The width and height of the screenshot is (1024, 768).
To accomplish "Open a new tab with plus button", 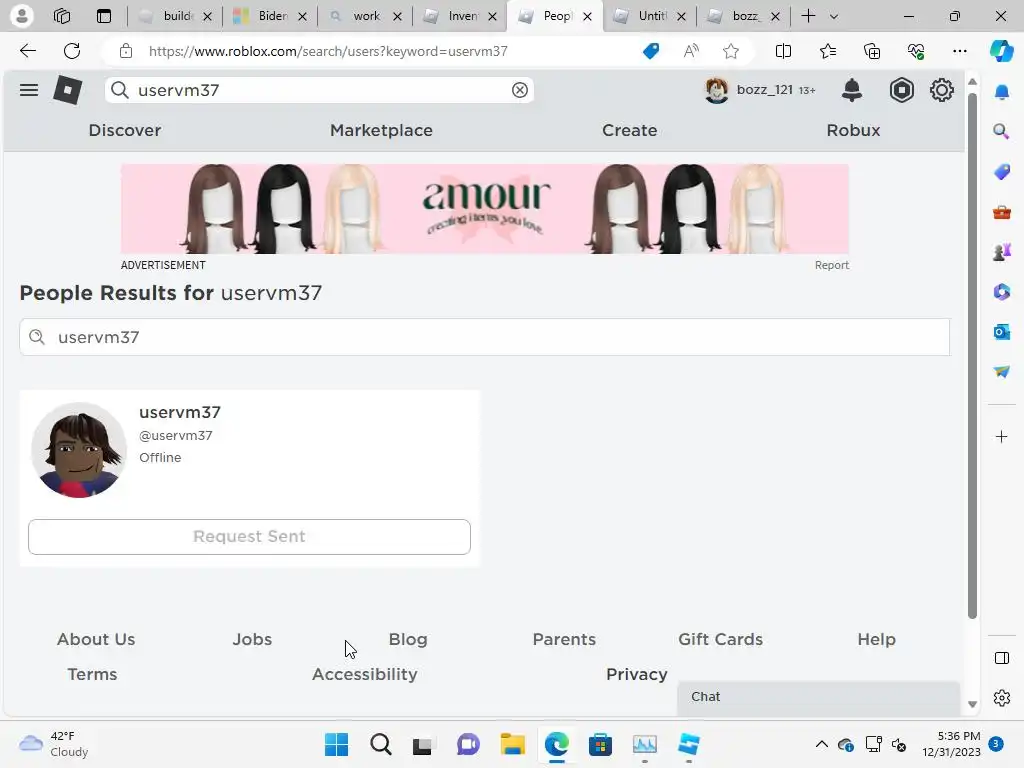I will 808,16.
